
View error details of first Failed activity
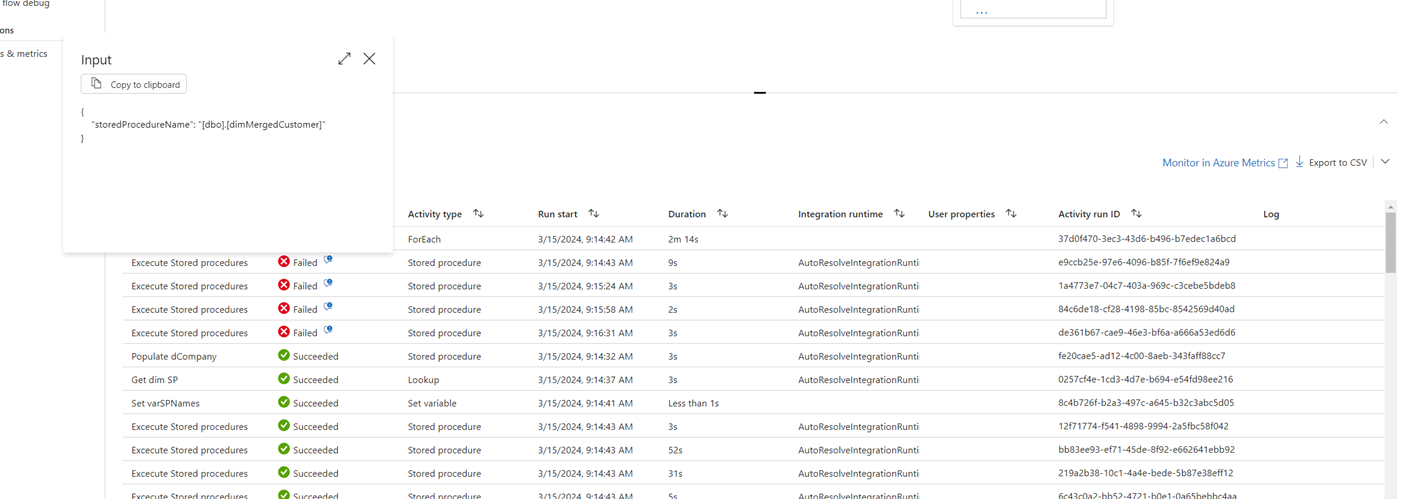coord(328,261)
